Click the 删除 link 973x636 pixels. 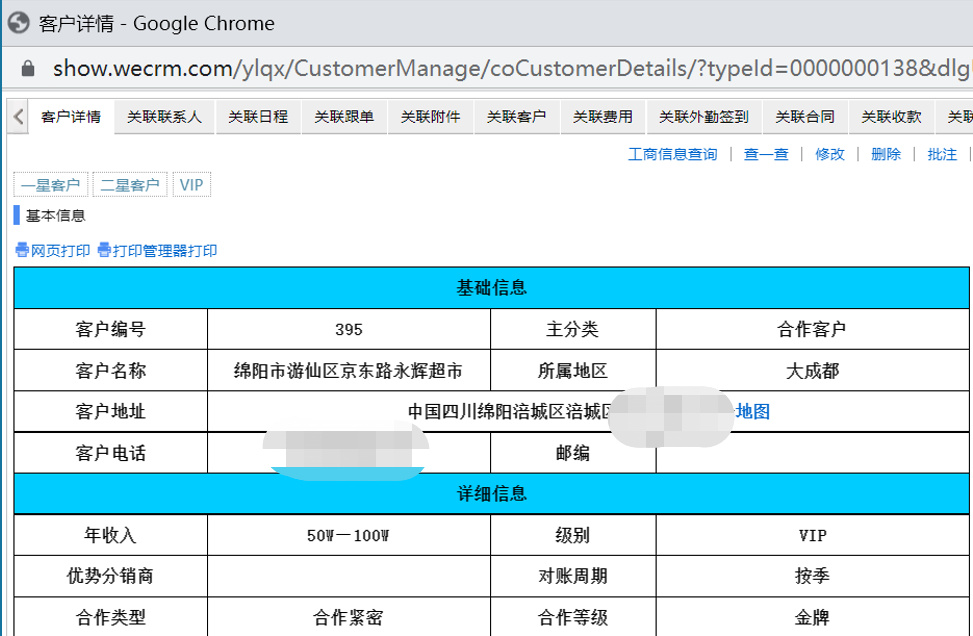pos(886,154)
